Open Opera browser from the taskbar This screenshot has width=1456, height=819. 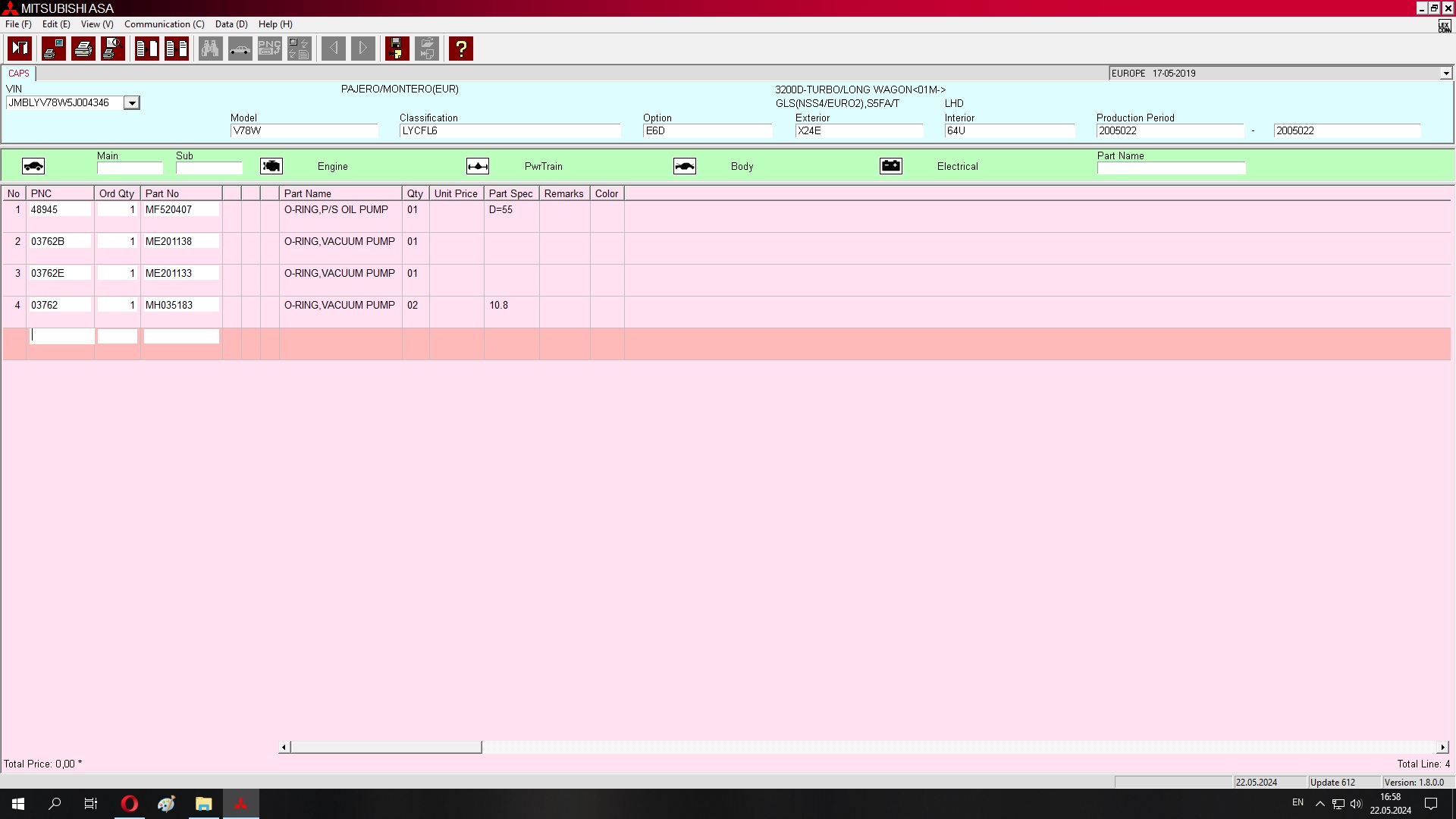coord(130,804)
